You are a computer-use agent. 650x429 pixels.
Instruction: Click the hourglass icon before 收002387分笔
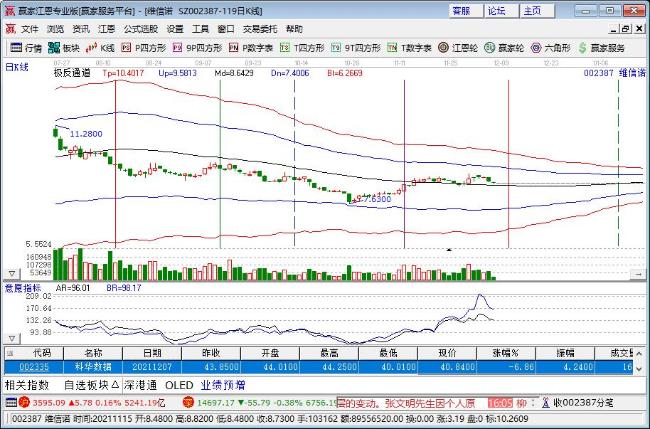click(546, 402)
